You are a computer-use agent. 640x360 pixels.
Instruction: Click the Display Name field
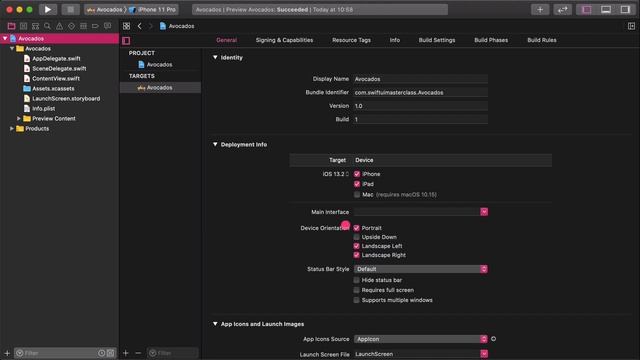[x=421, y=79]
